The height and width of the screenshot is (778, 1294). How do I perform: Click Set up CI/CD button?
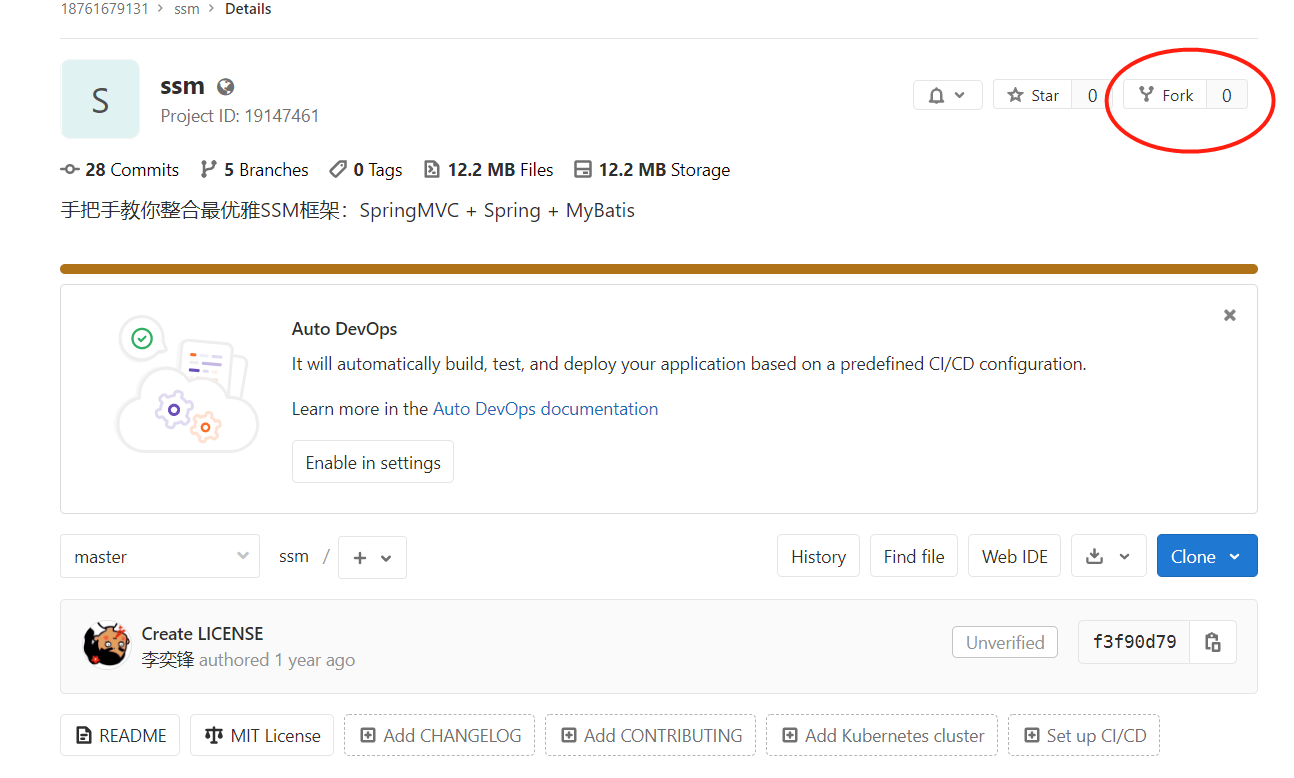click(x=1084, y=735)
